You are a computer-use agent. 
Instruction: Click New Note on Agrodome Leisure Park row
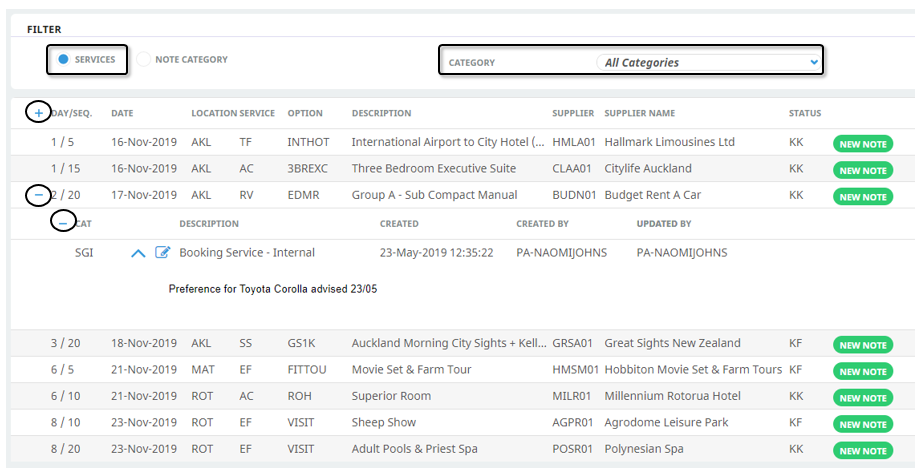(862, 424)
